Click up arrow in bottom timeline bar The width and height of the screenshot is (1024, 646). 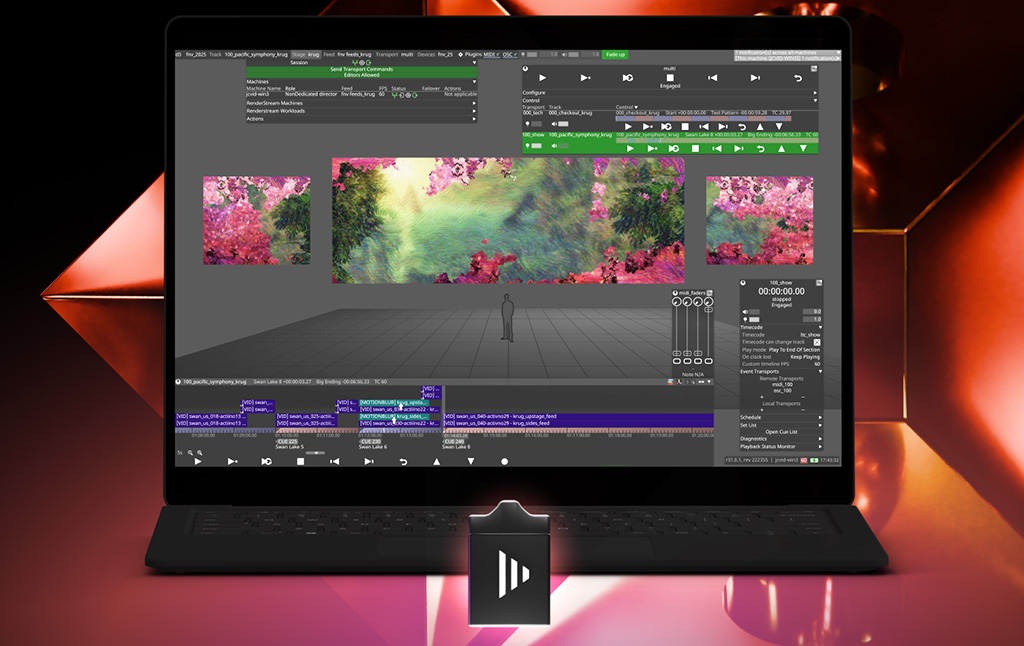(x=437, y=461)
